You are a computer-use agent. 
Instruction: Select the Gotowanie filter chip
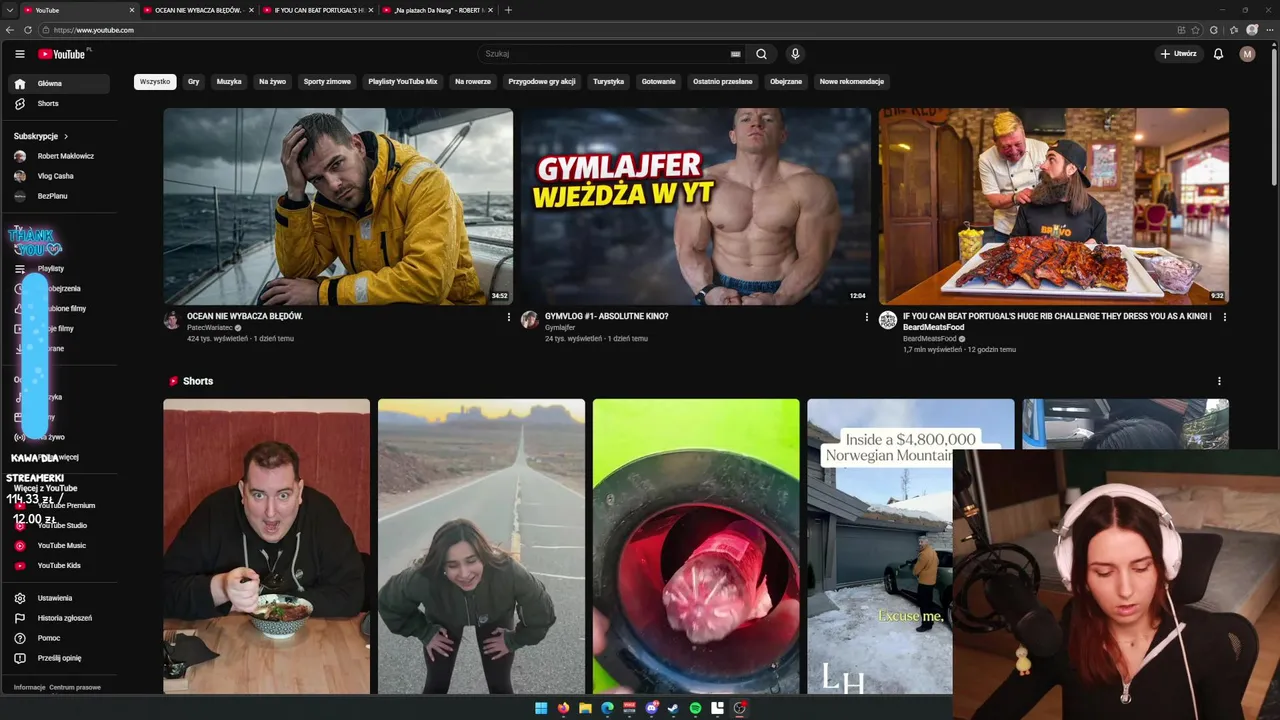659,82
